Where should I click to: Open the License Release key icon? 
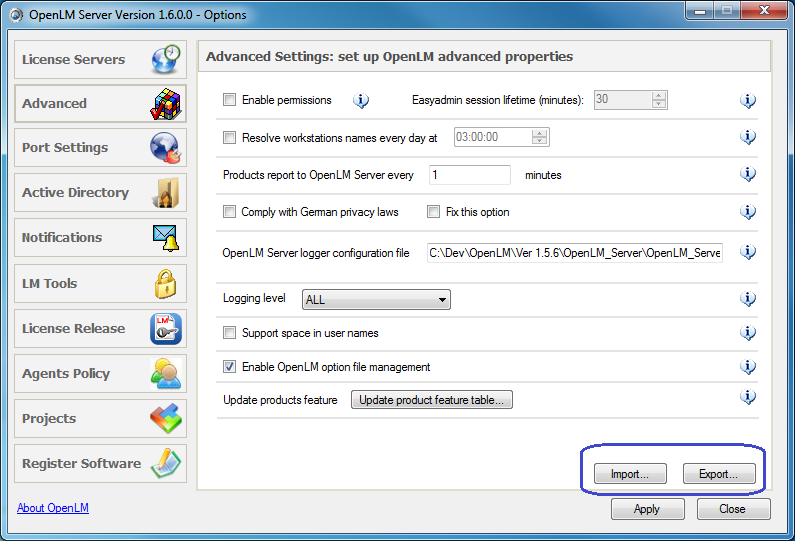[x=166, y=329]
